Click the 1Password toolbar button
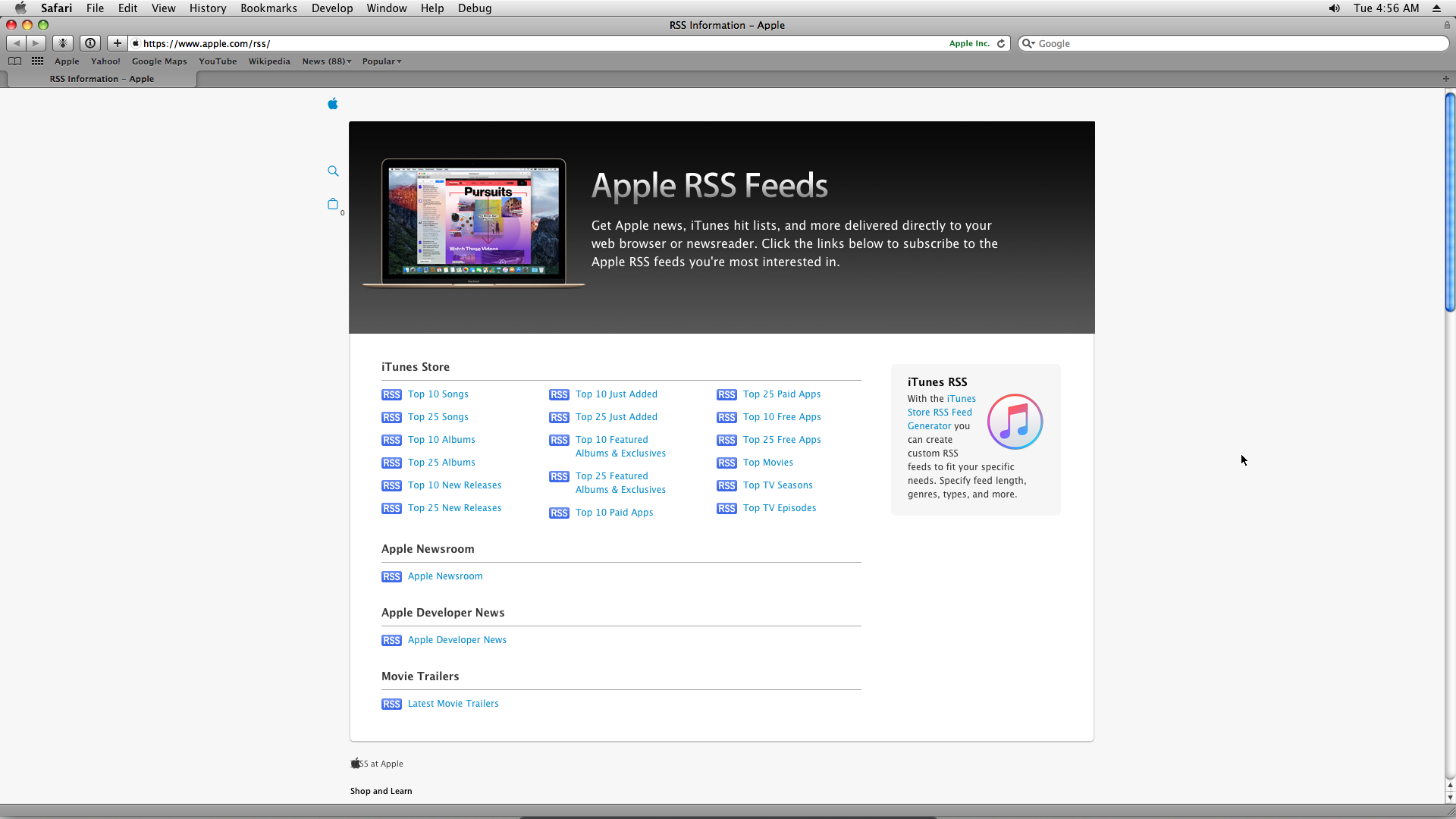 tap(90, 43)
